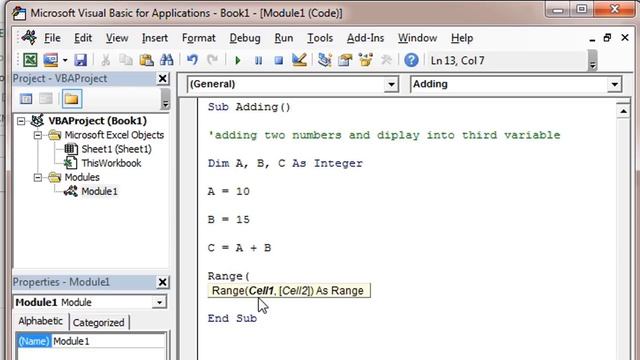The height and width of the screenshot is (360, 640).
Task: Open the Run menu
Action: point(284,38)
